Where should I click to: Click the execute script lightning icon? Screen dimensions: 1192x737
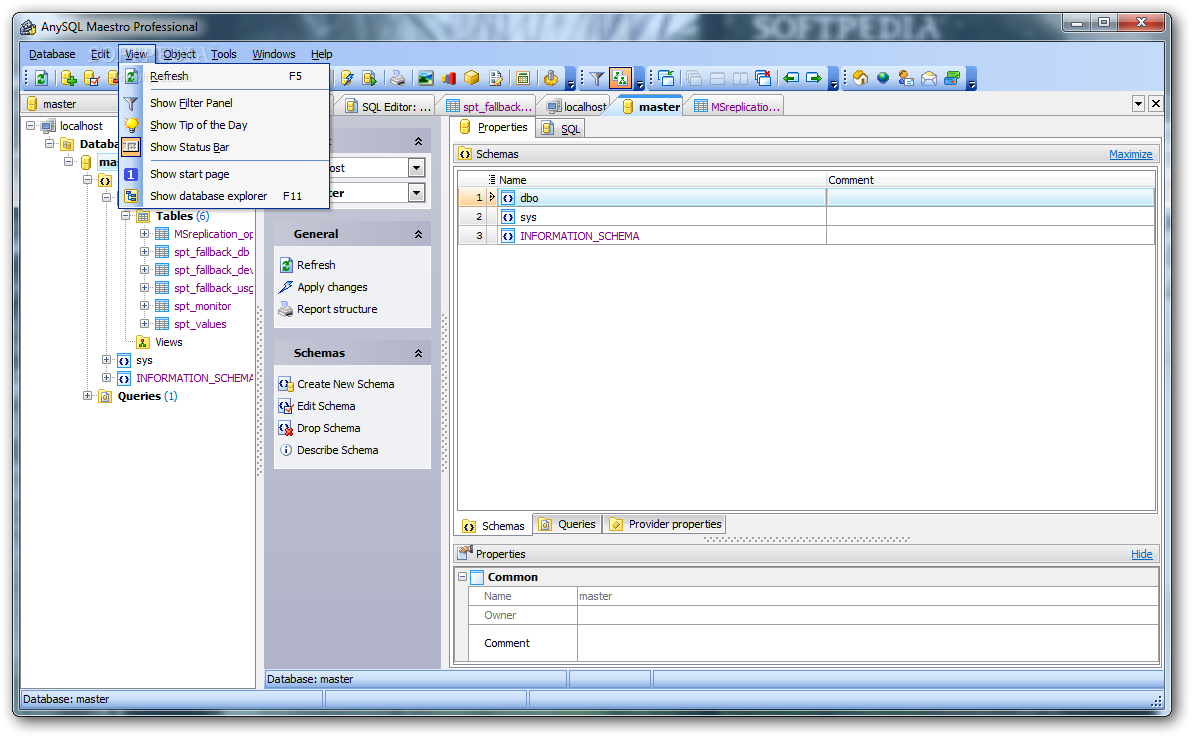click(347, 78)
